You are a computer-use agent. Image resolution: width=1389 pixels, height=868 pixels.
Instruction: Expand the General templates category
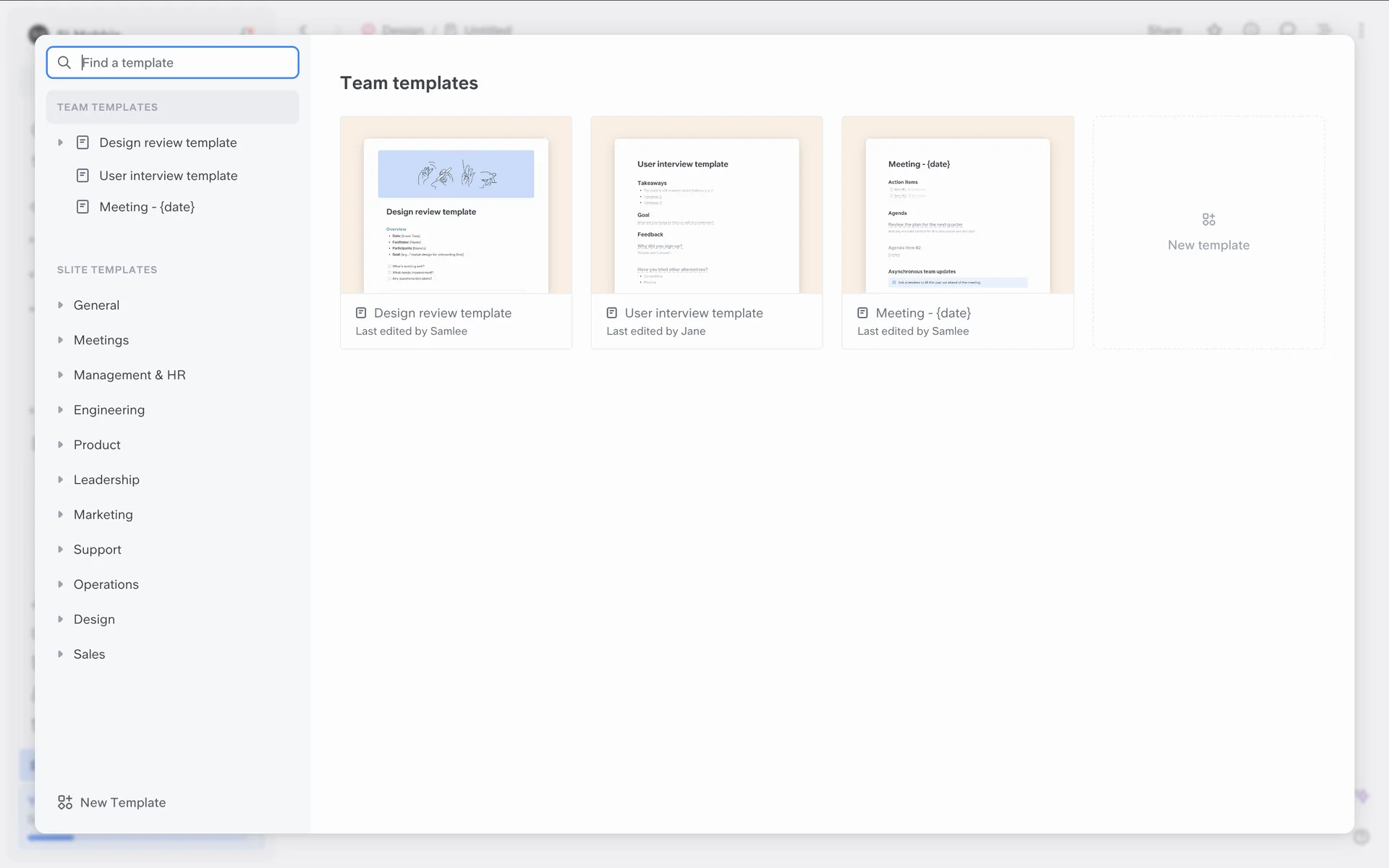point(61,305)
